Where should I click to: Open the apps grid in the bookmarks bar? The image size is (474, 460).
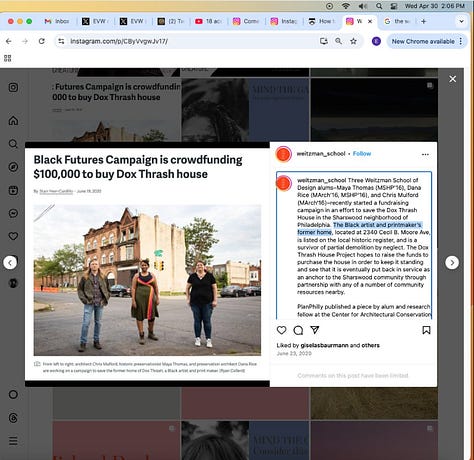8,58
